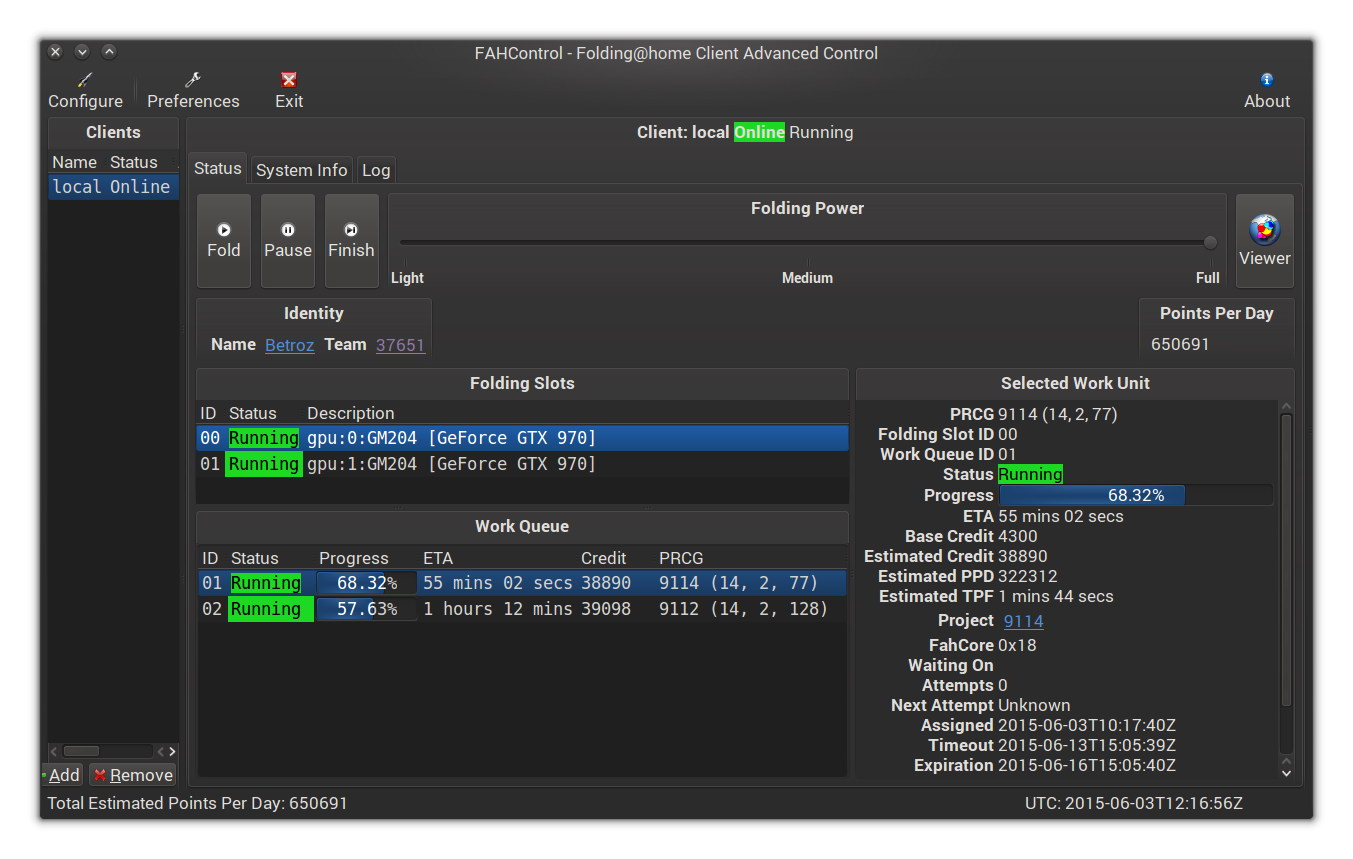Select folding slot 01 gpu:1 row
Screen dimensions: 1353x859
click(522, 464)
